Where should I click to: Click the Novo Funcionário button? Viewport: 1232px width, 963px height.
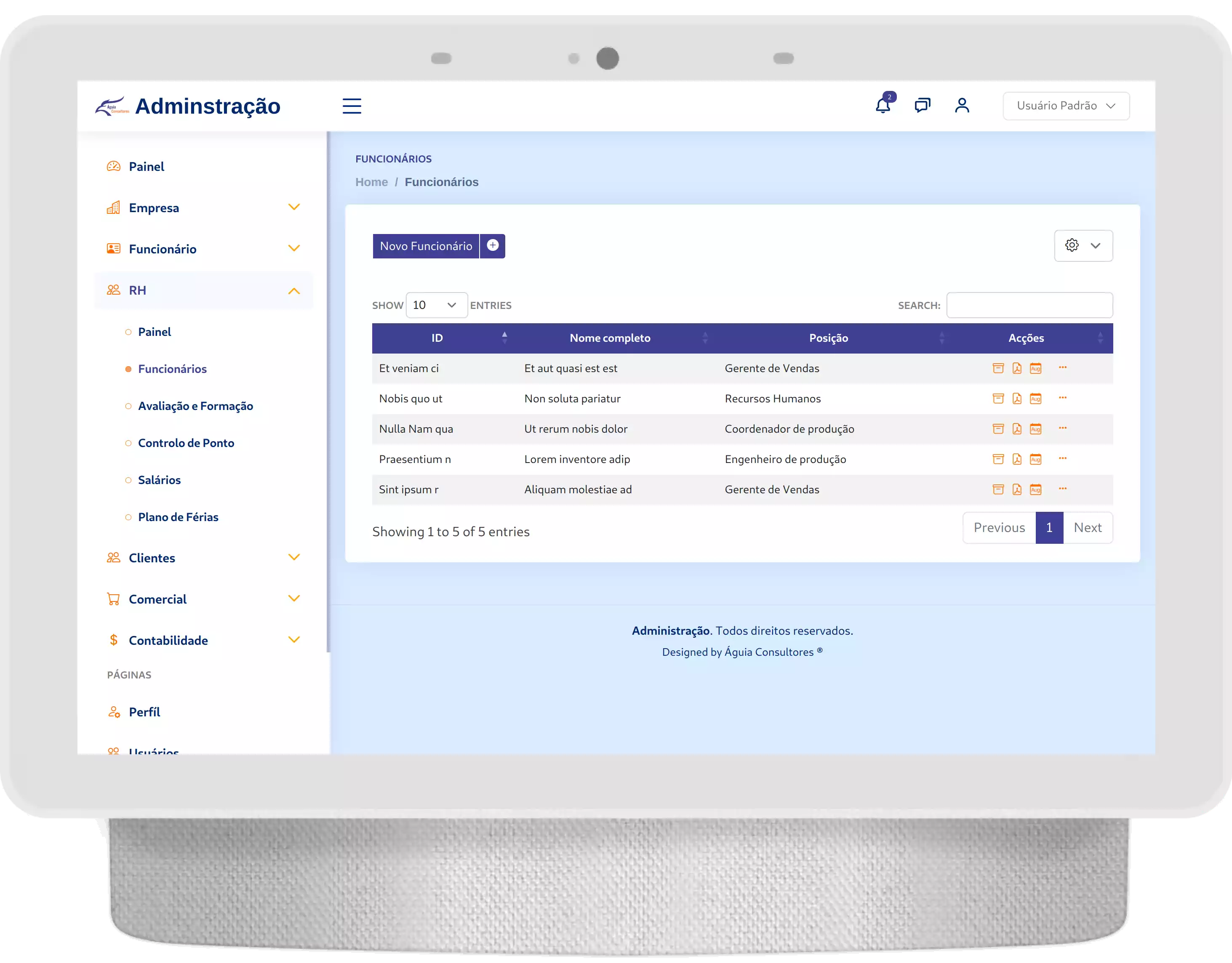(x=426, y=246)
